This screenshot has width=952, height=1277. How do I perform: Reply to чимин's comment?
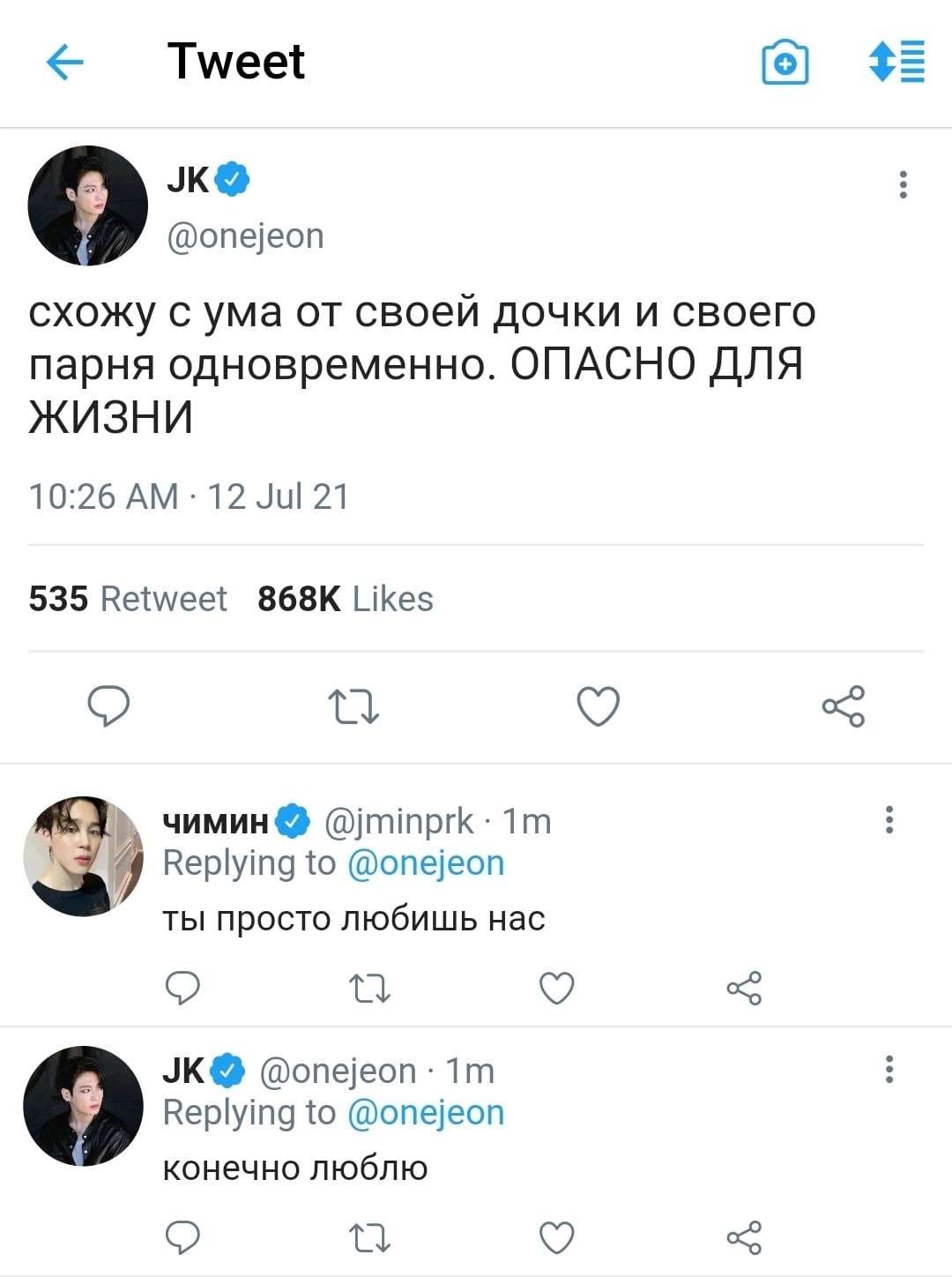(183, 988)
